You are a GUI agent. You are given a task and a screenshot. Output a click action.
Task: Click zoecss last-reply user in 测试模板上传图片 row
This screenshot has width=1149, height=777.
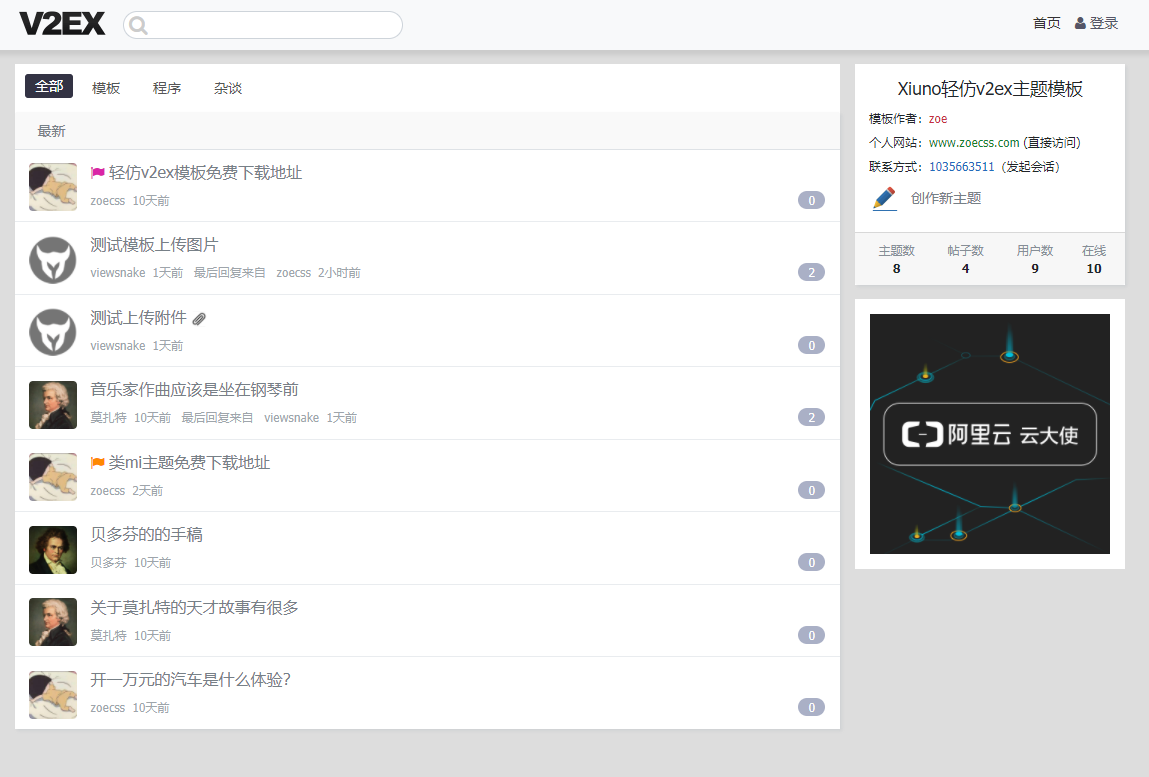[293, 273]
